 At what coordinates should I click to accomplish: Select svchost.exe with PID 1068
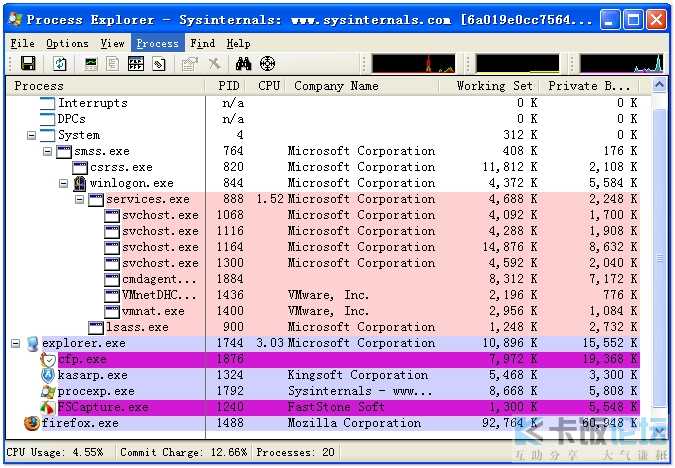click(x=323, y=215)
